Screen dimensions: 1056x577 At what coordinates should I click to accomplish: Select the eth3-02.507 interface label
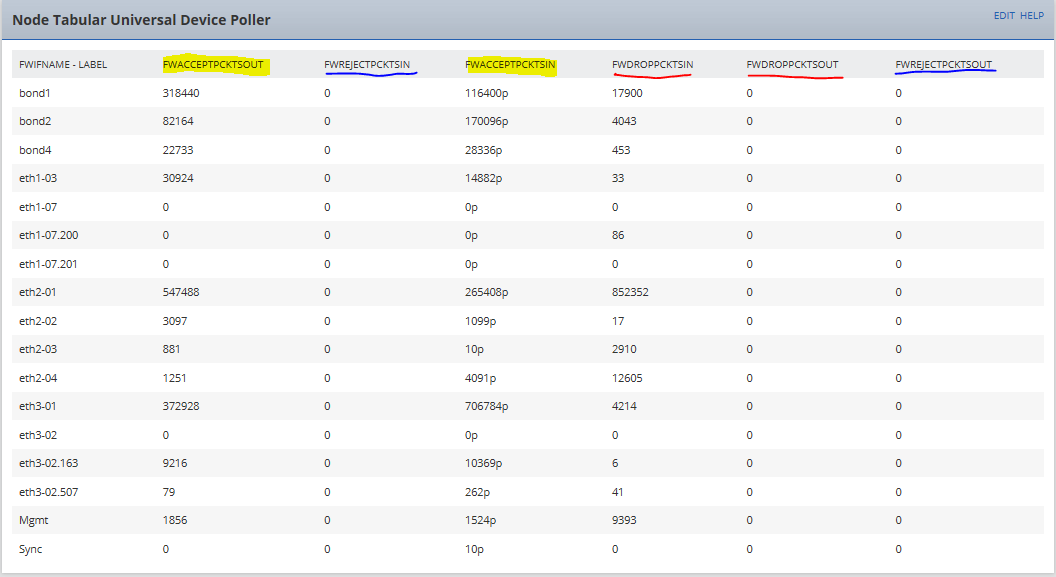point(48,492)
